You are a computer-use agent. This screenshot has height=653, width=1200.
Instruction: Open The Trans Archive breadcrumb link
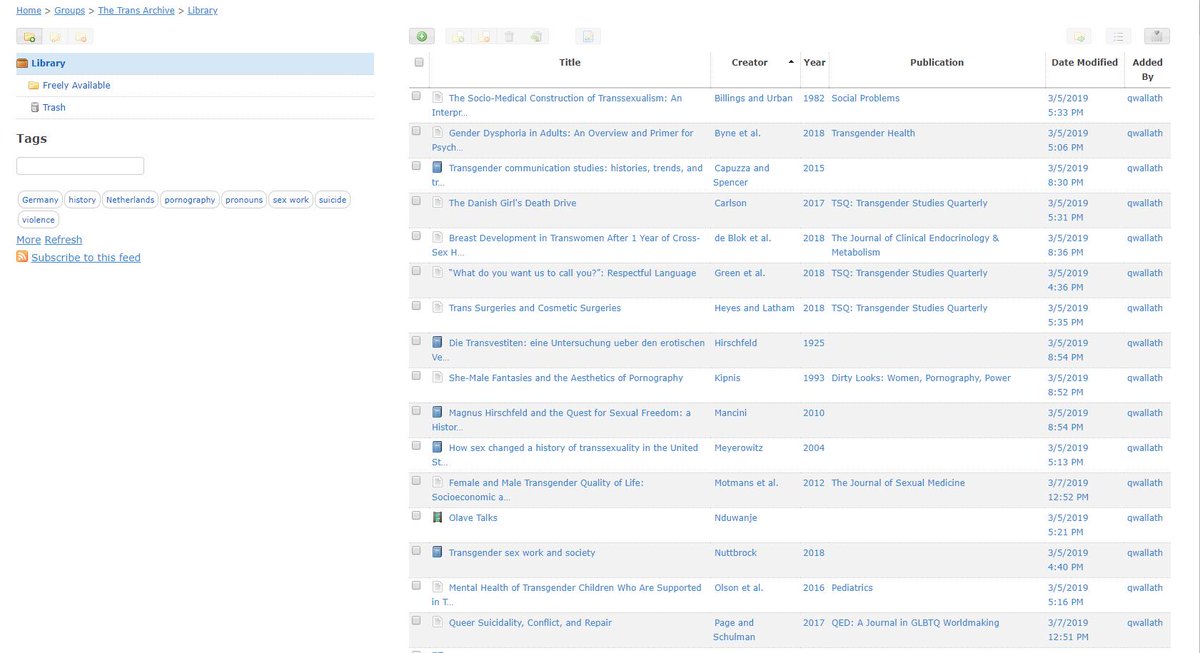pos(135,11)
